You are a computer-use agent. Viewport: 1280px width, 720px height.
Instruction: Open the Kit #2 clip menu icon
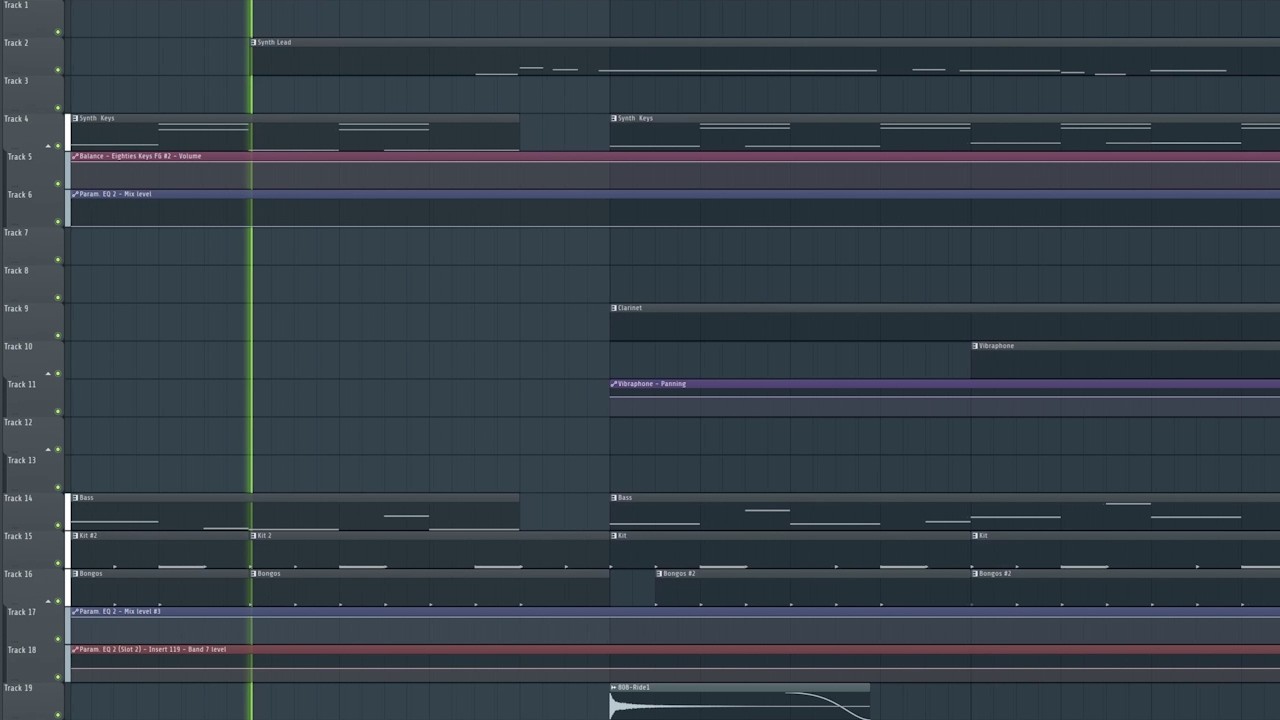[x=75, y=536]
